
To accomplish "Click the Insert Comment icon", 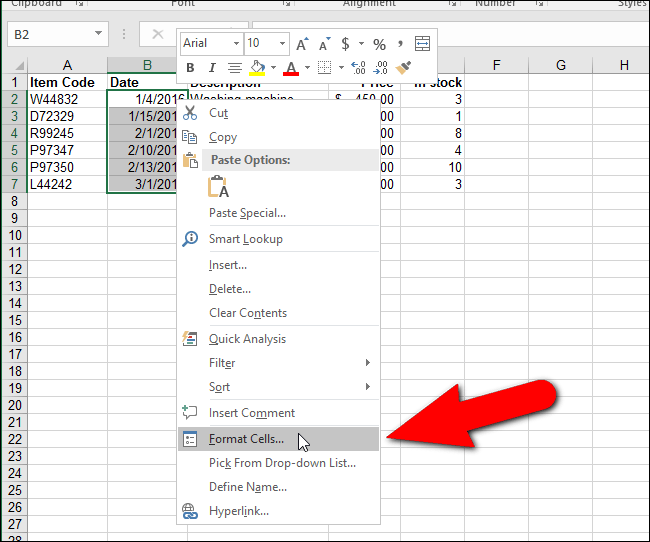I will [x=189, y=412].
